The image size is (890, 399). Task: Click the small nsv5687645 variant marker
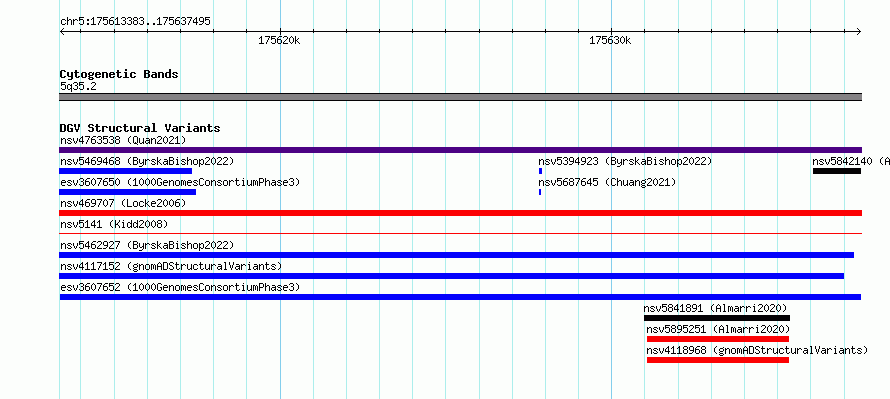click(x=540, y=192)
